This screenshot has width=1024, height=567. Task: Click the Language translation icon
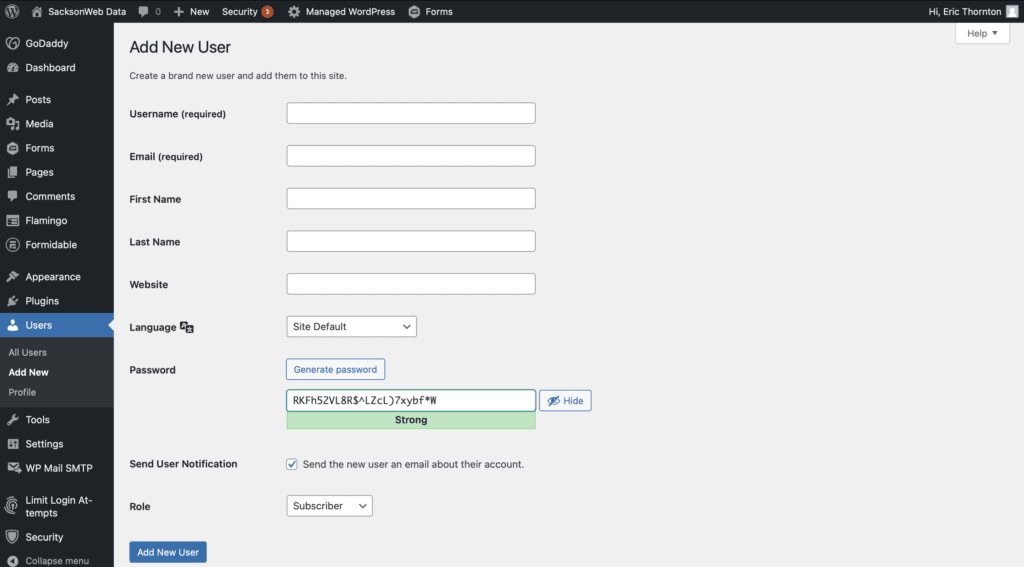click(187, 327)
